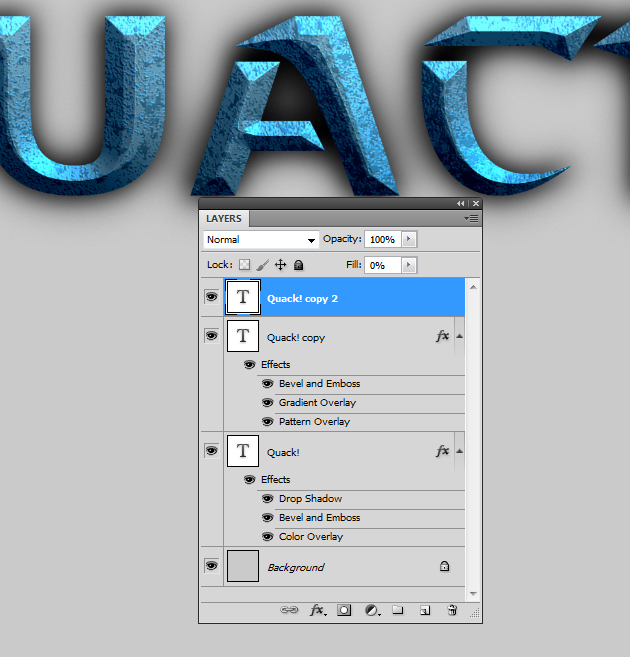630x657 pixels.
Task: Open the Opacity slider arrow
Action: 409,240
